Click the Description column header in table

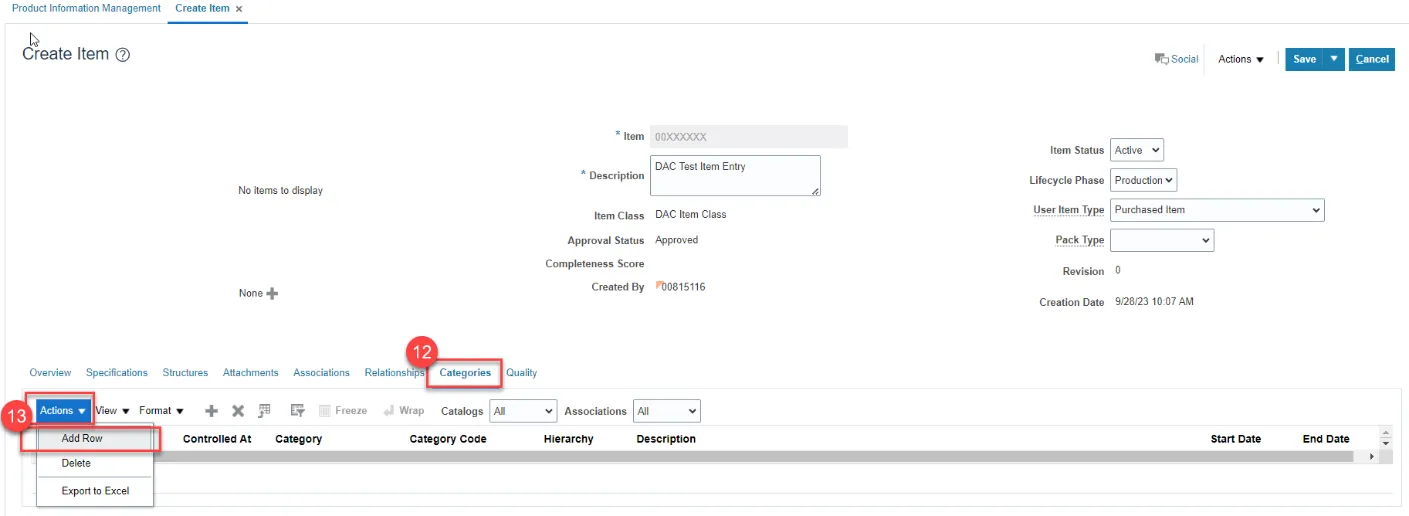666,439
